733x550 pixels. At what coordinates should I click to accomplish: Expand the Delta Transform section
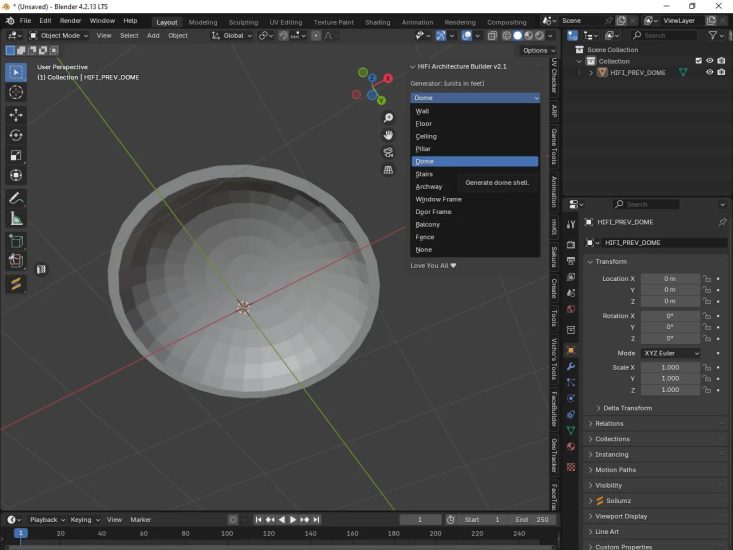pyautogui.click(x=627, y=408)
